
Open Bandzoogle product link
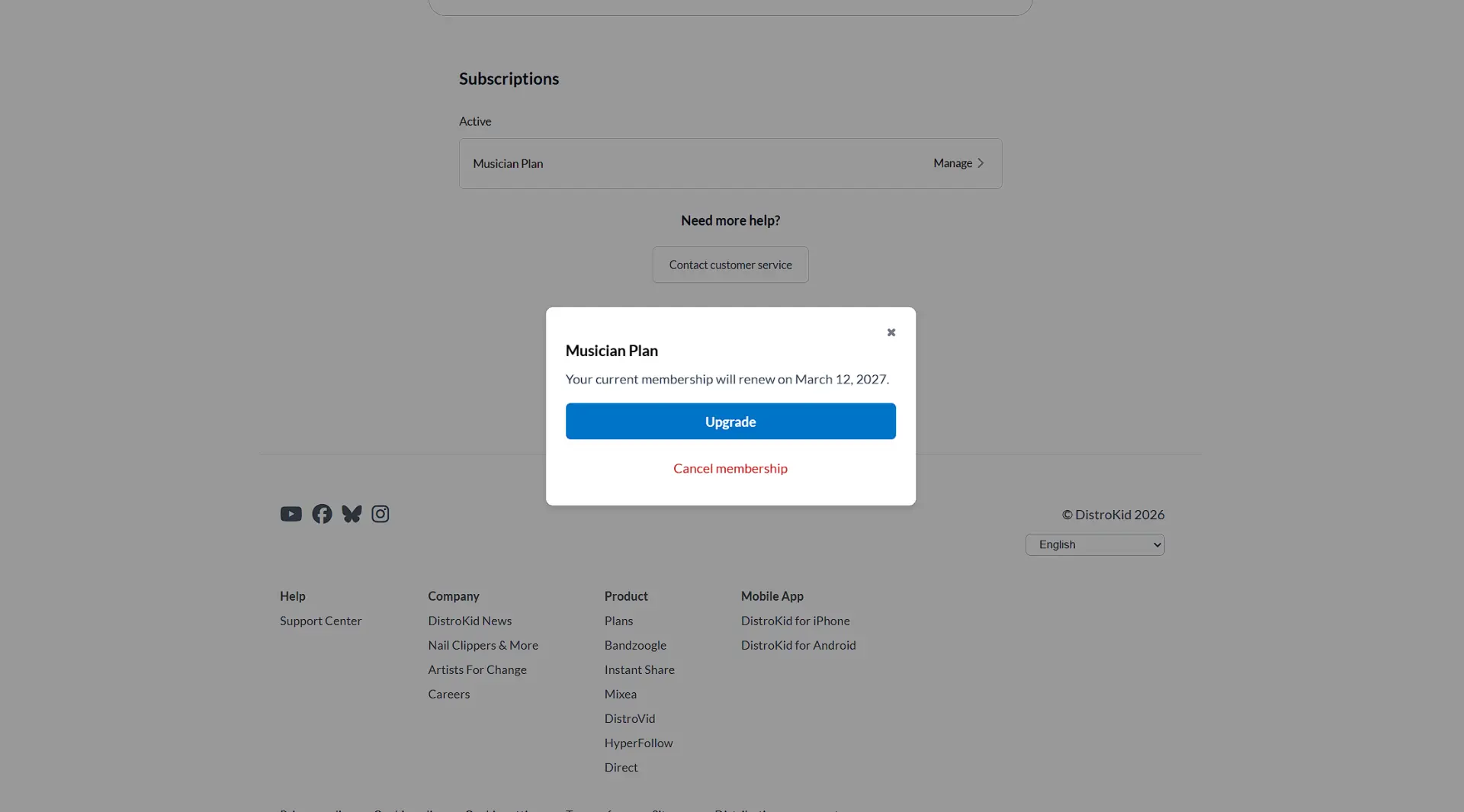tap(635, 645)
